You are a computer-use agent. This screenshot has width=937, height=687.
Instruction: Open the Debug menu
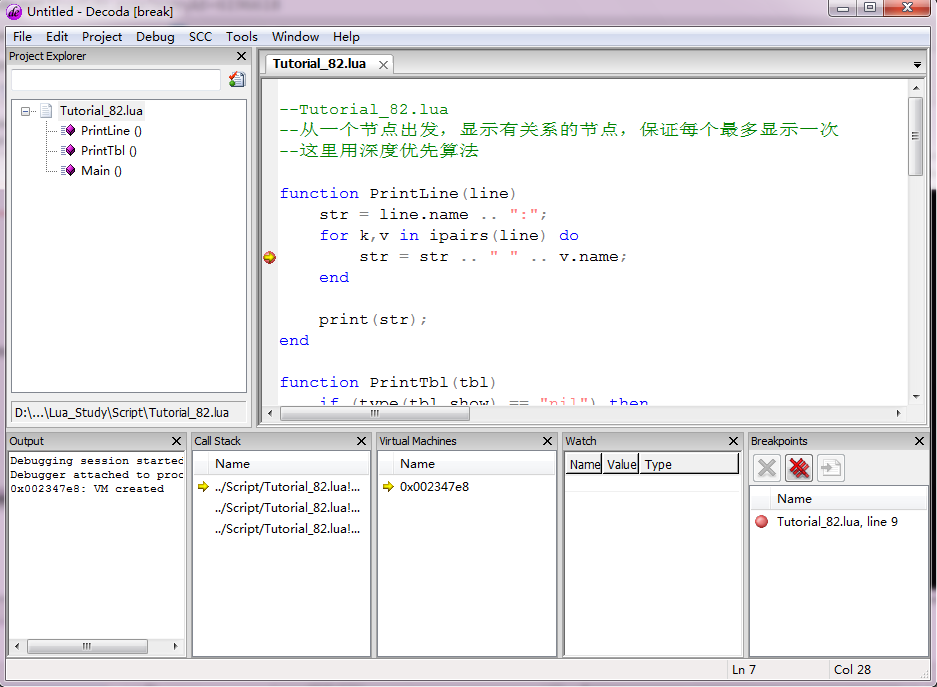tap(155, 37)
